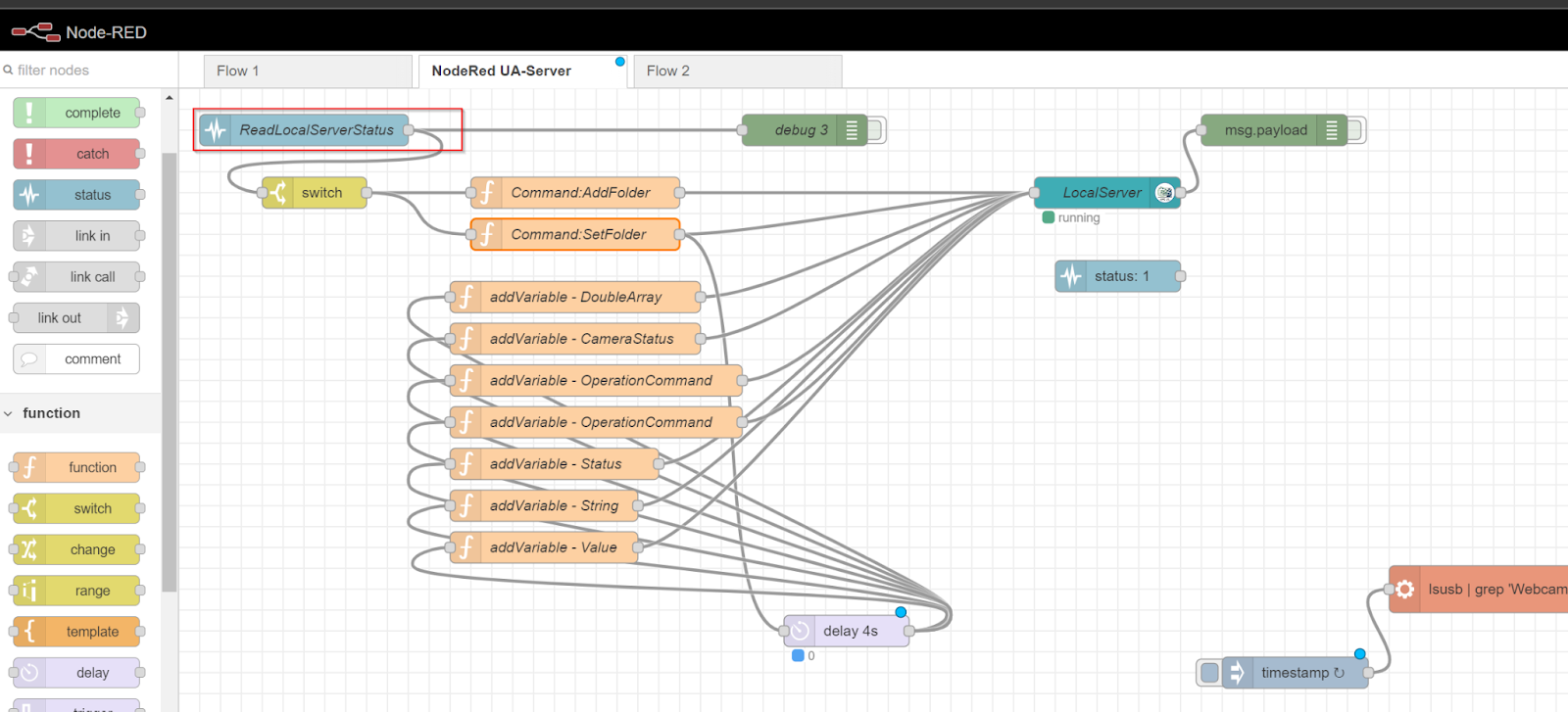Select the switch node on canvas

[x=314, y=193]
